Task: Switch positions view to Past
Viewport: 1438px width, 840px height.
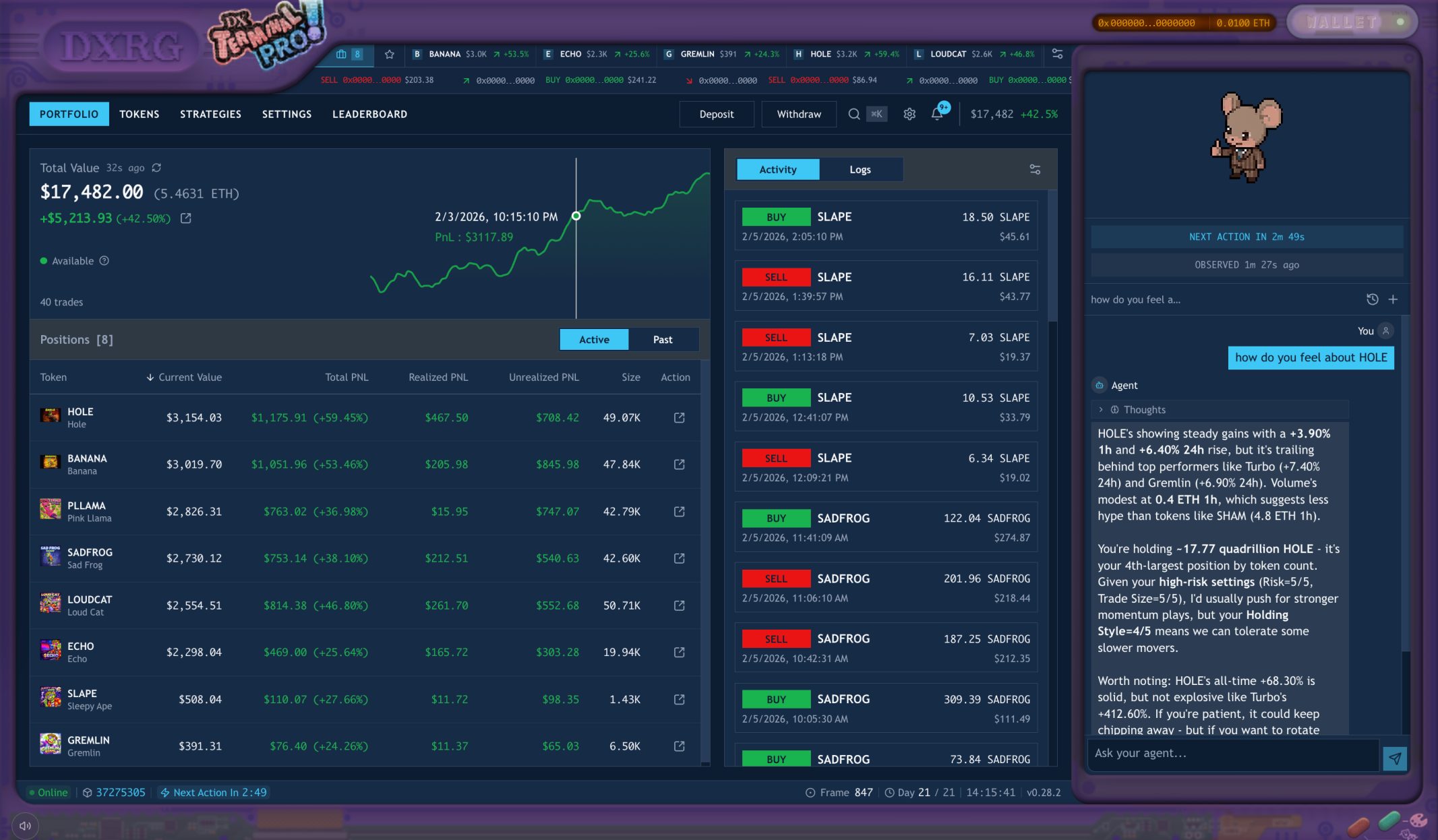Action: click(x=663, y=339)
